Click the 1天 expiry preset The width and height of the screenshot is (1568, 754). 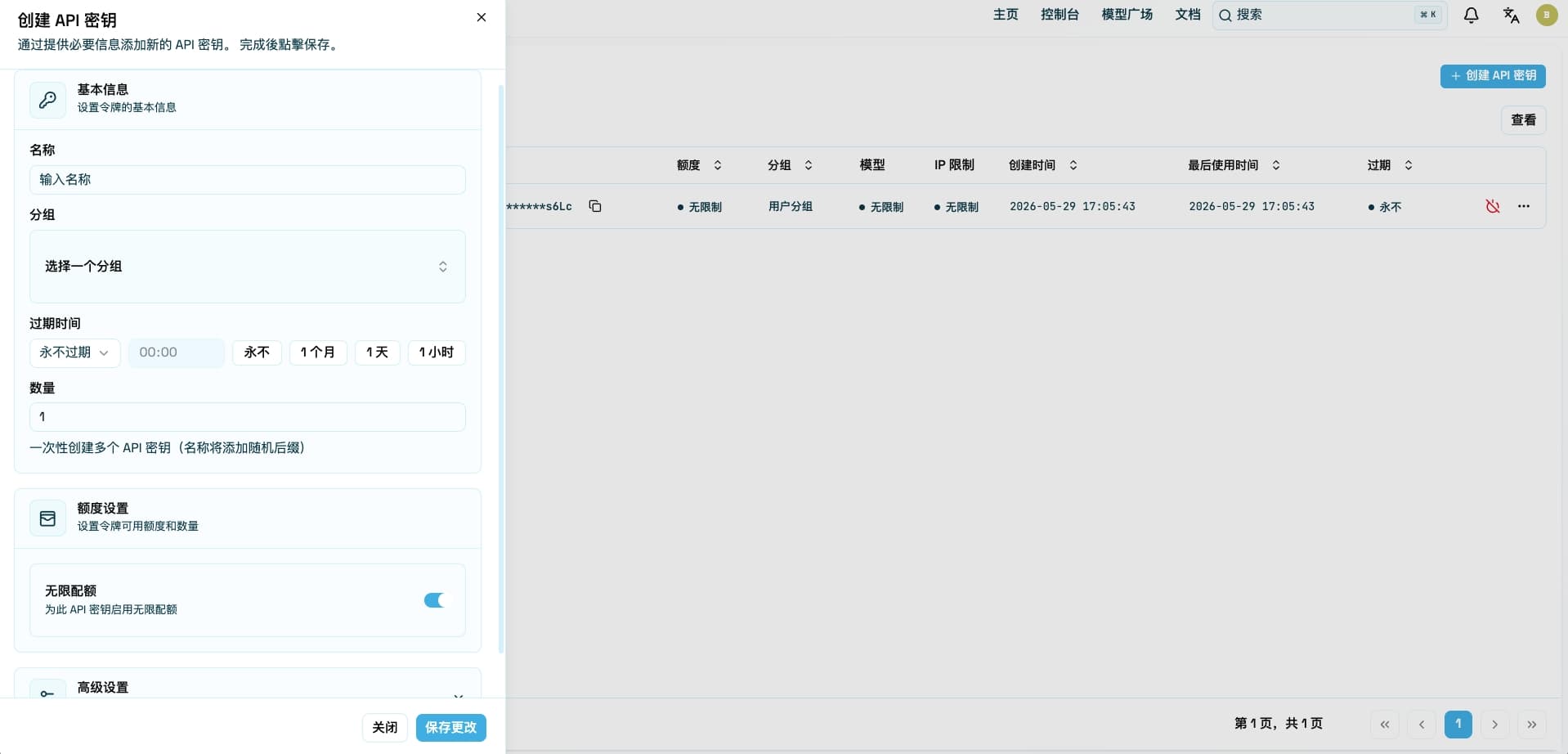click(377, 352)
